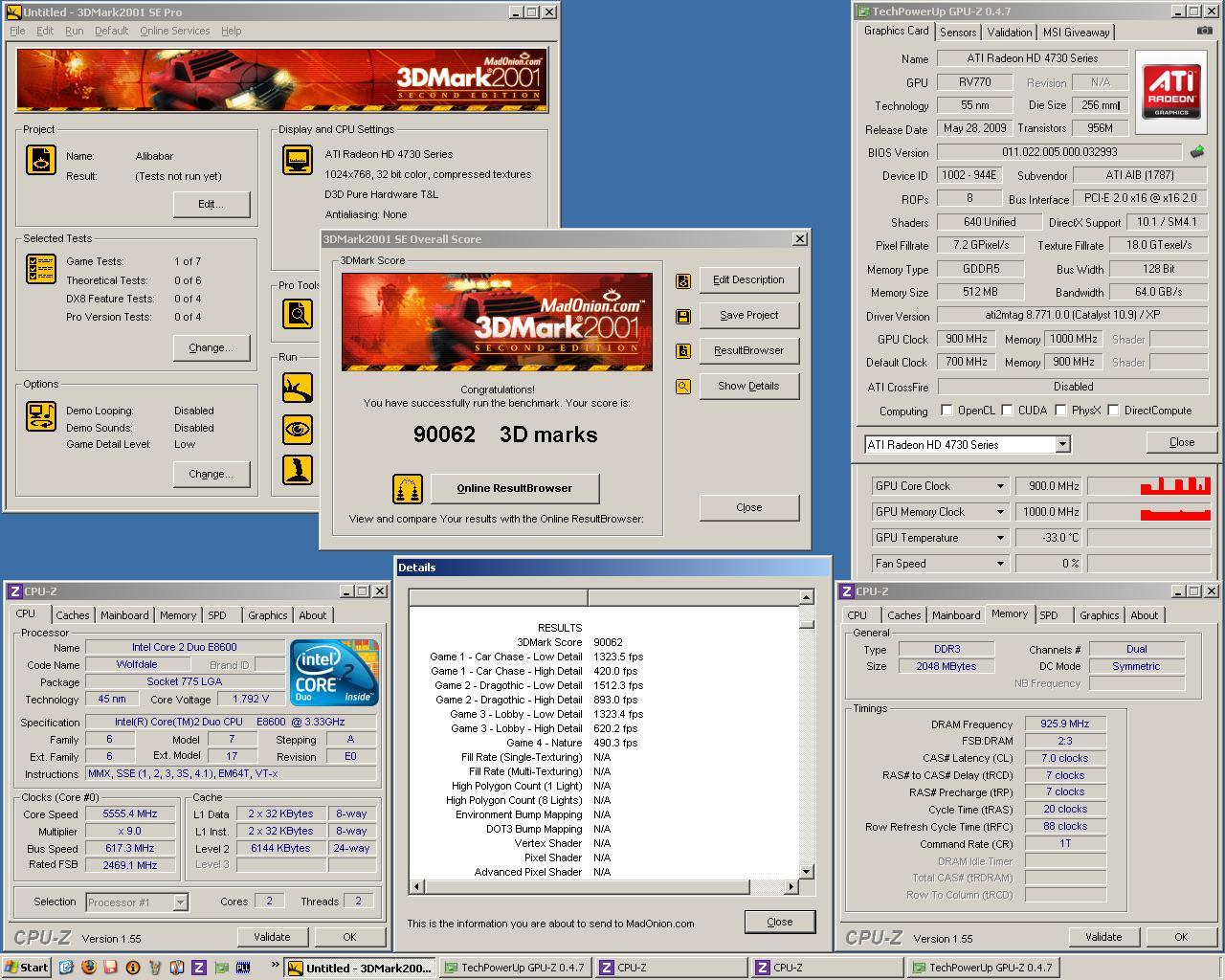The width and height of the screenshot is (1225, 980).
Task: Open the Online Services menu
Action: click(174, 31)
